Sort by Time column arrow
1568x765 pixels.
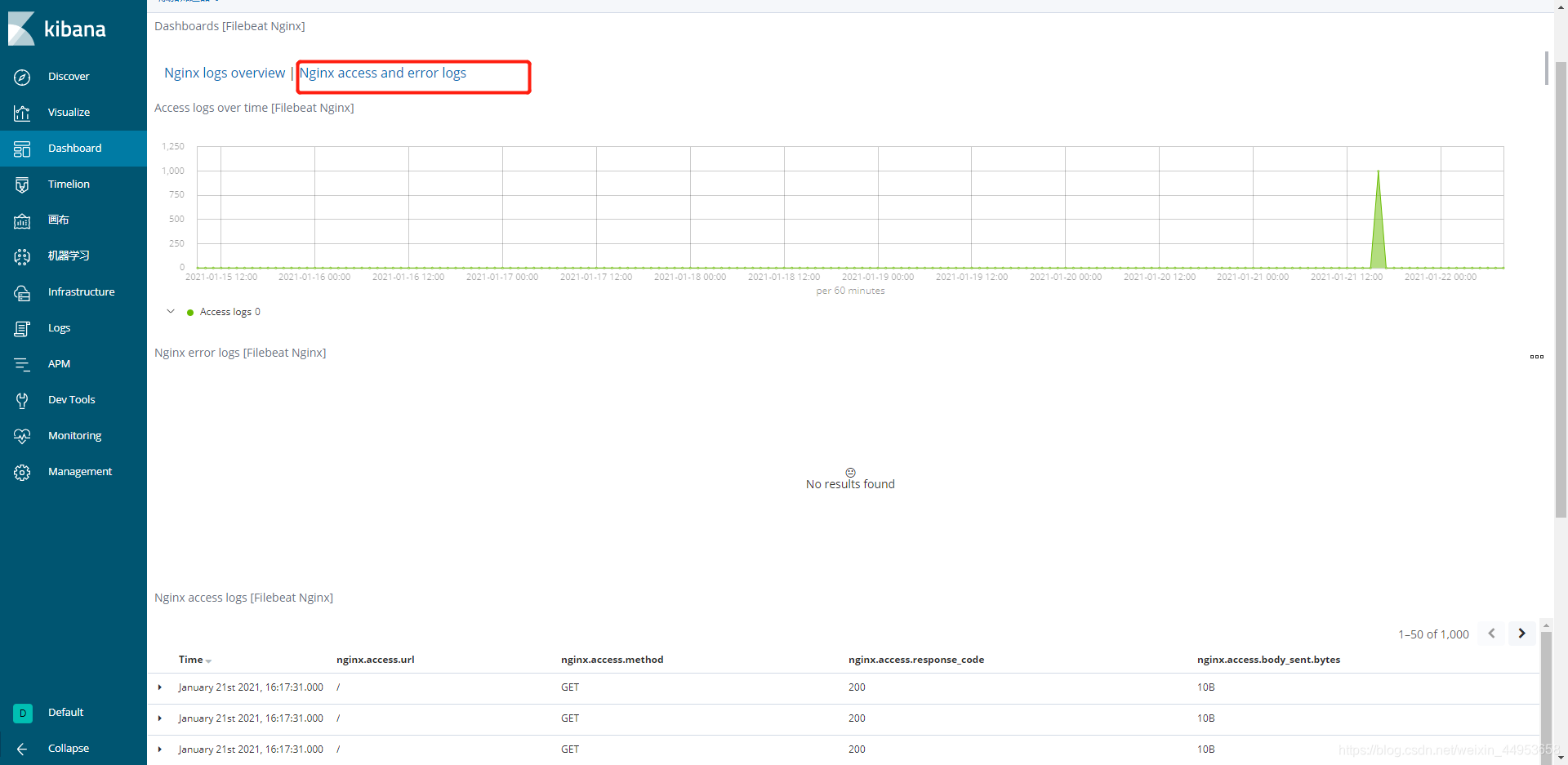click(209, 661)
